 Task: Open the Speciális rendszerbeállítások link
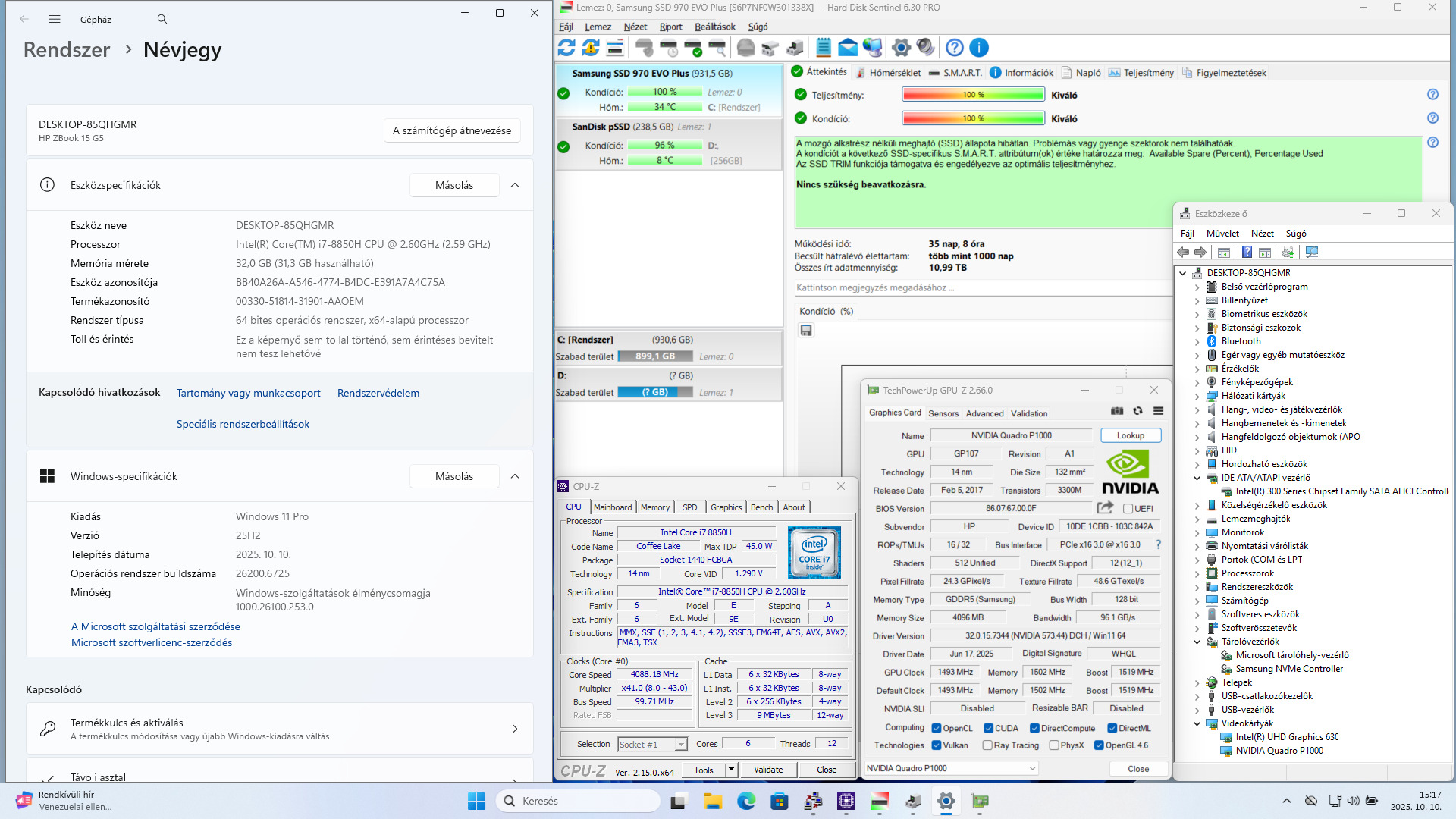(x=243, y=424)
